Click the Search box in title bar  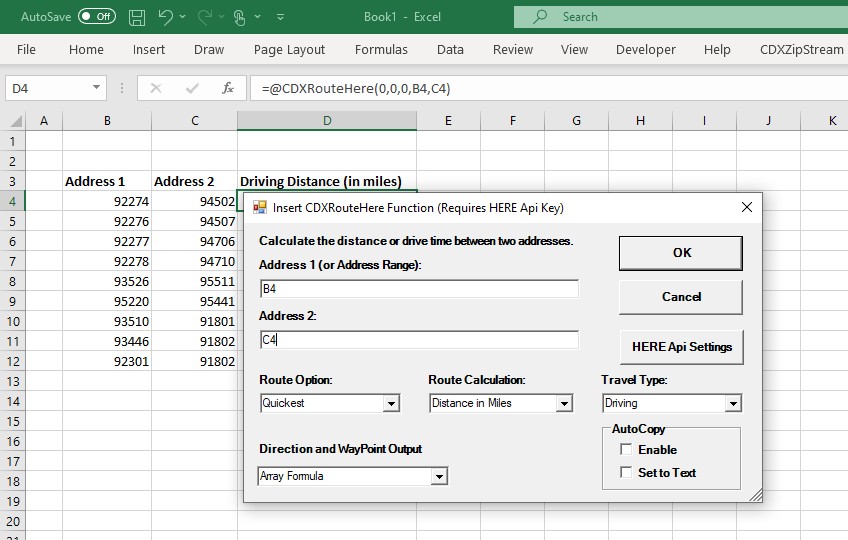tap(681, 17)
